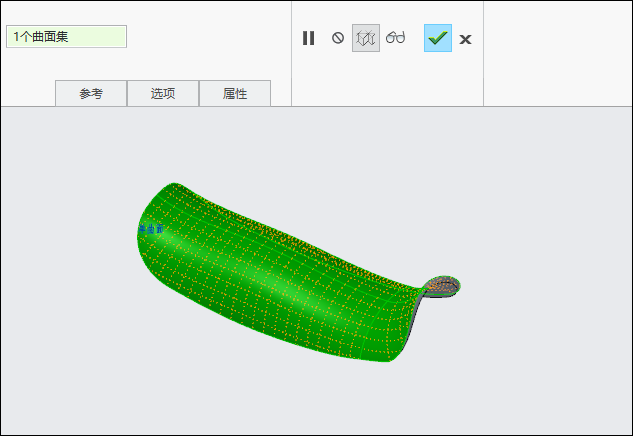Cancel the feature with X icon
This screenshot has width=633, height=436.
click(x=465, y=39)
